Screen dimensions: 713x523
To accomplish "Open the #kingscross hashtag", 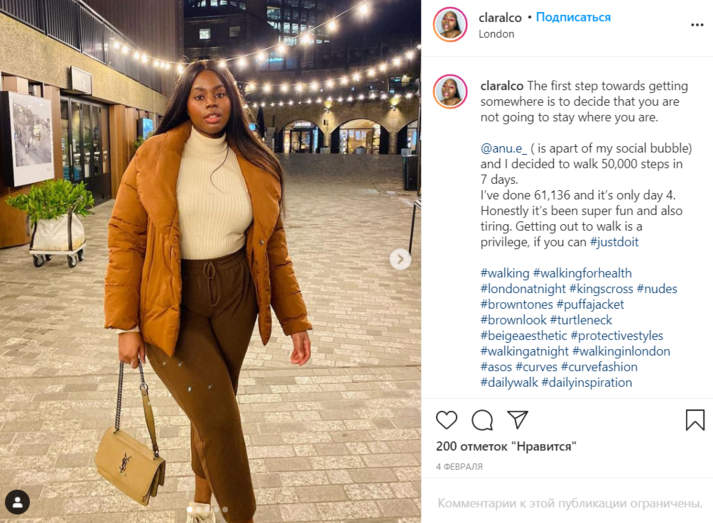I will (x=601, y=289).
